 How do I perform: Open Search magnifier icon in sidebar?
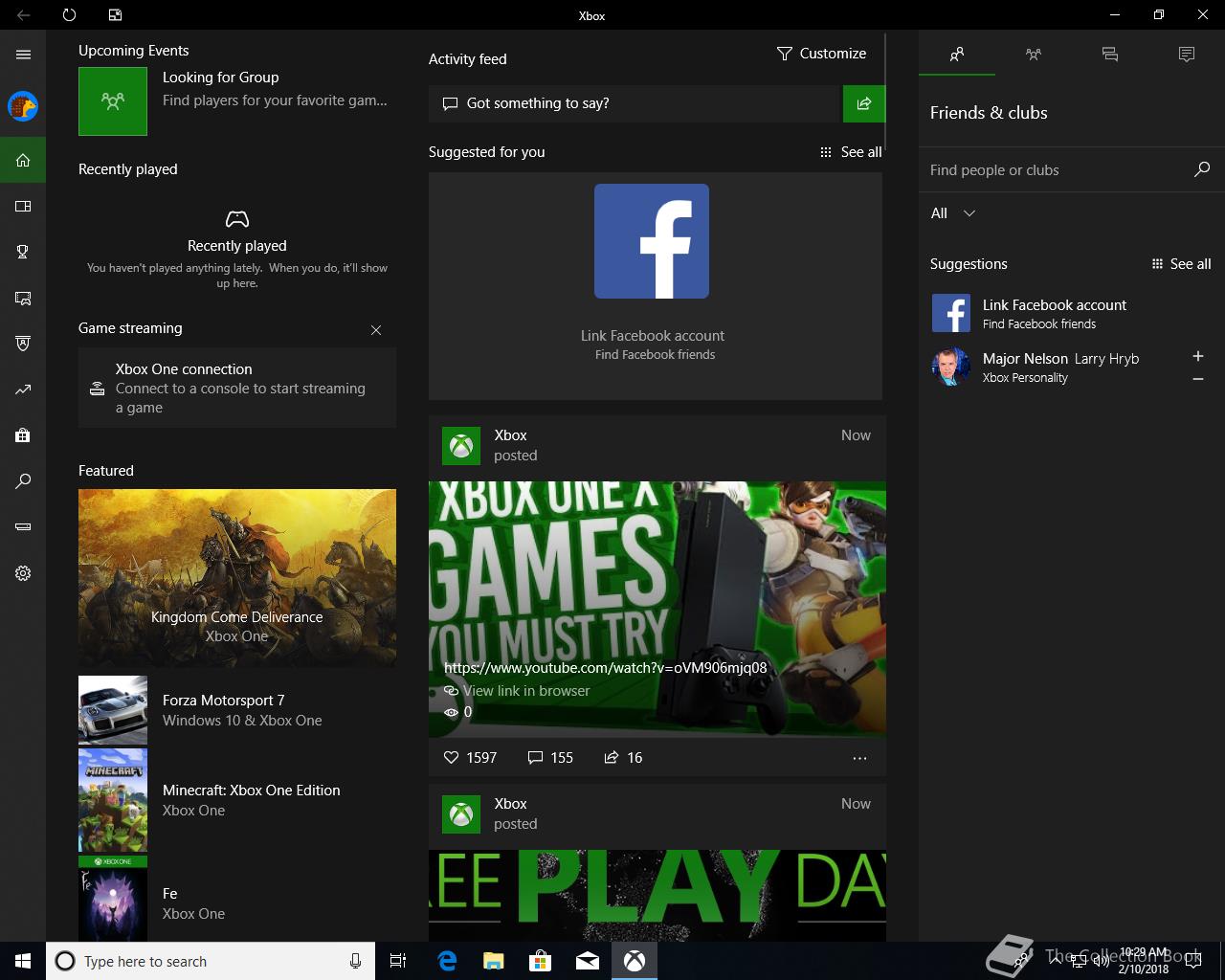23,481
